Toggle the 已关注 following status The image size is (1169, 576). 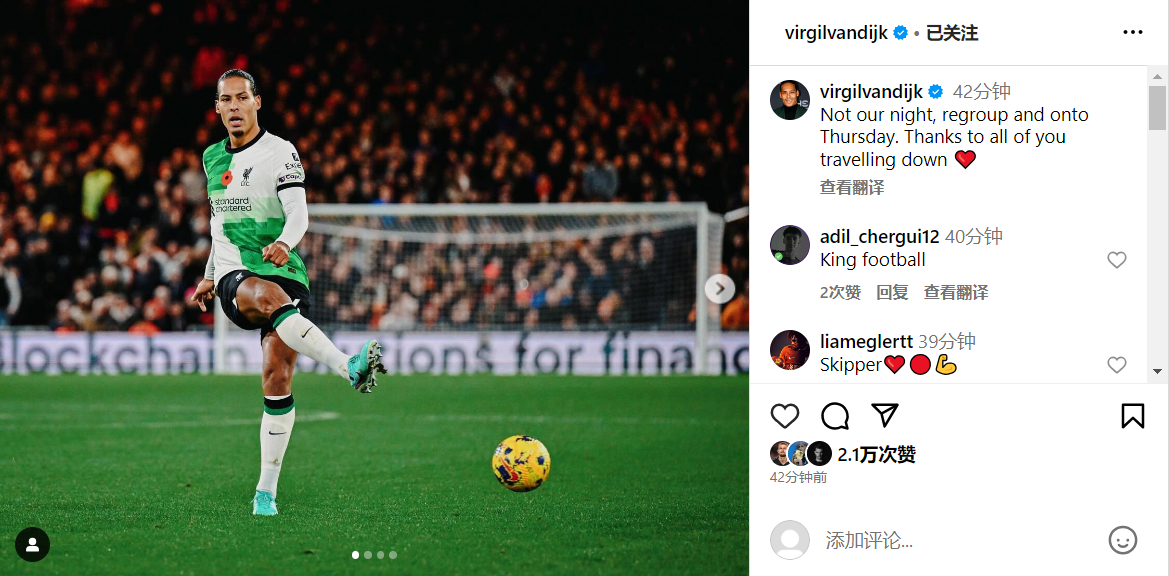pyautogui.click(x=952, y=33)
